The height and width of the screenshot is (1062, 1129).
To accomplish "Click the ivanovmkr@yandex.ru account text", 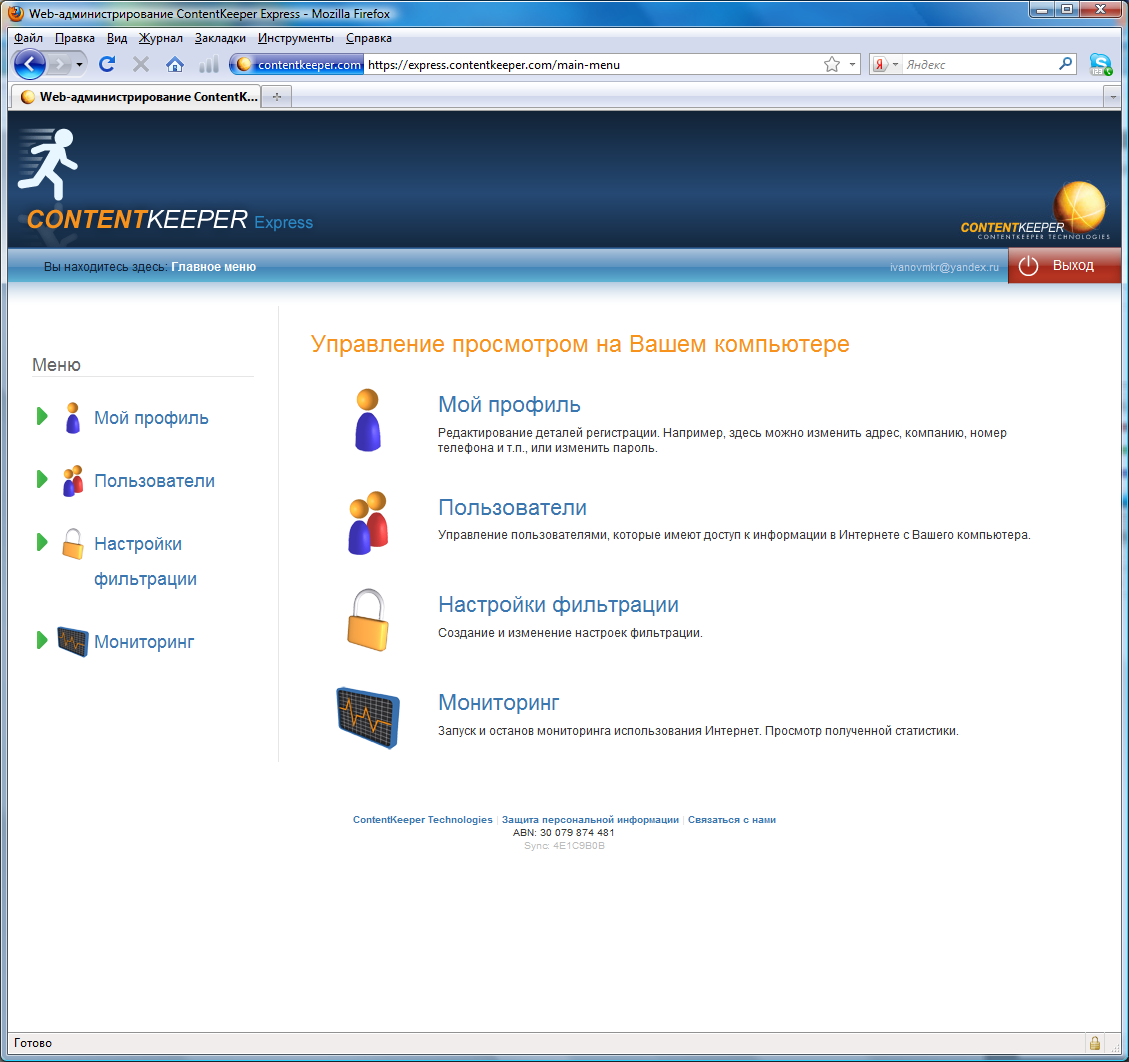I will [944, 267].
